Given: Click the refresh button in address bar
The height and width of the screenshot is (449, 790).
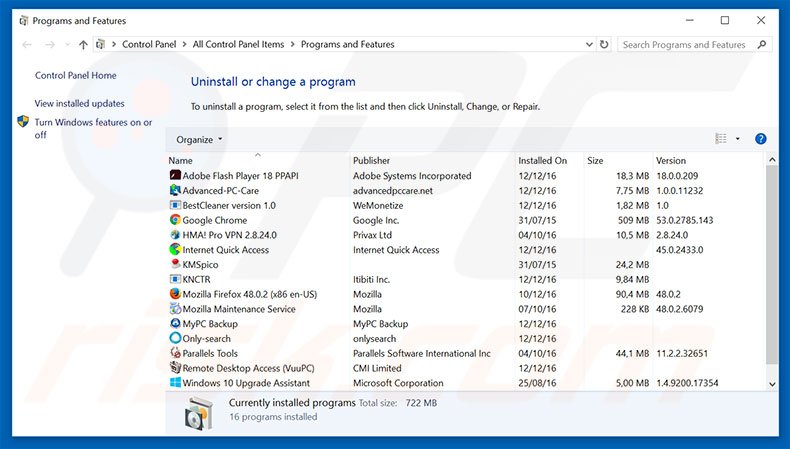Looking at the screenshot, I should pyautogui.click(x=604, y=44).
